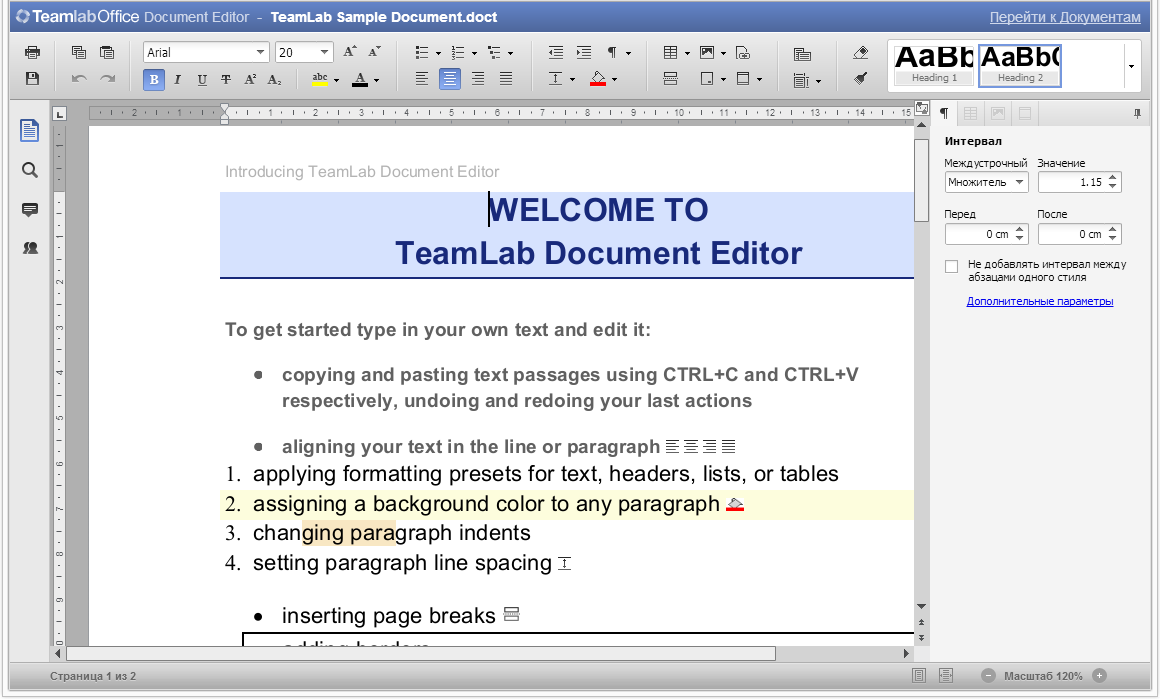Toggle Bold formatting off

coord(154,79)
